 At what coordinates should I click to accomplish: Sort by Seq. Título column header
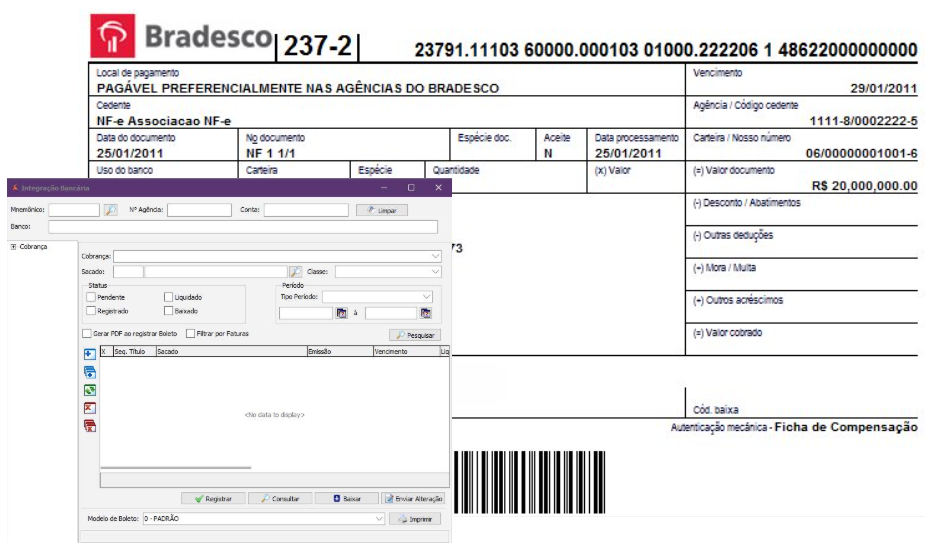(x=134, y=351)
